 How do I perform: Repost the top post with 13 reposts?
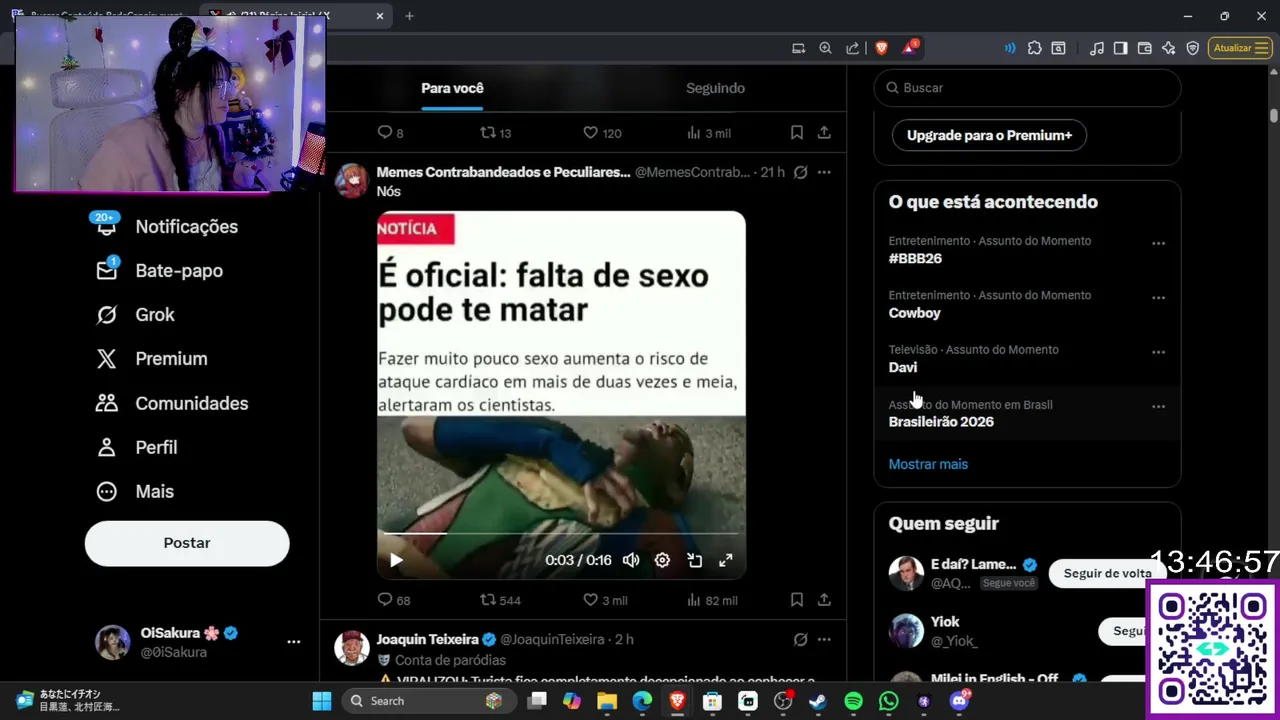pyautogui.click(x=496, y=133)
